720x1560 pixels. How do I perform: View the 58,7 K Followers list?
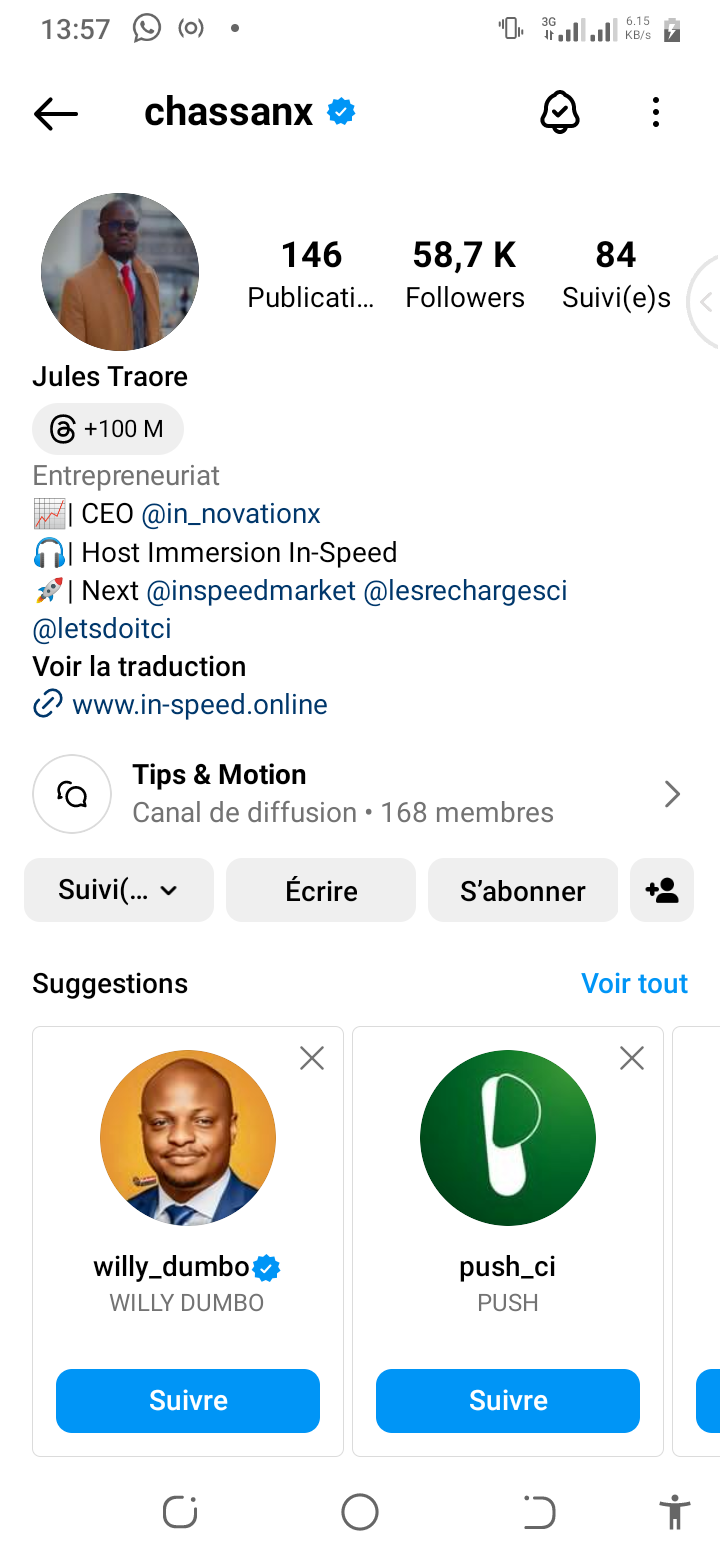pos(465,273)
